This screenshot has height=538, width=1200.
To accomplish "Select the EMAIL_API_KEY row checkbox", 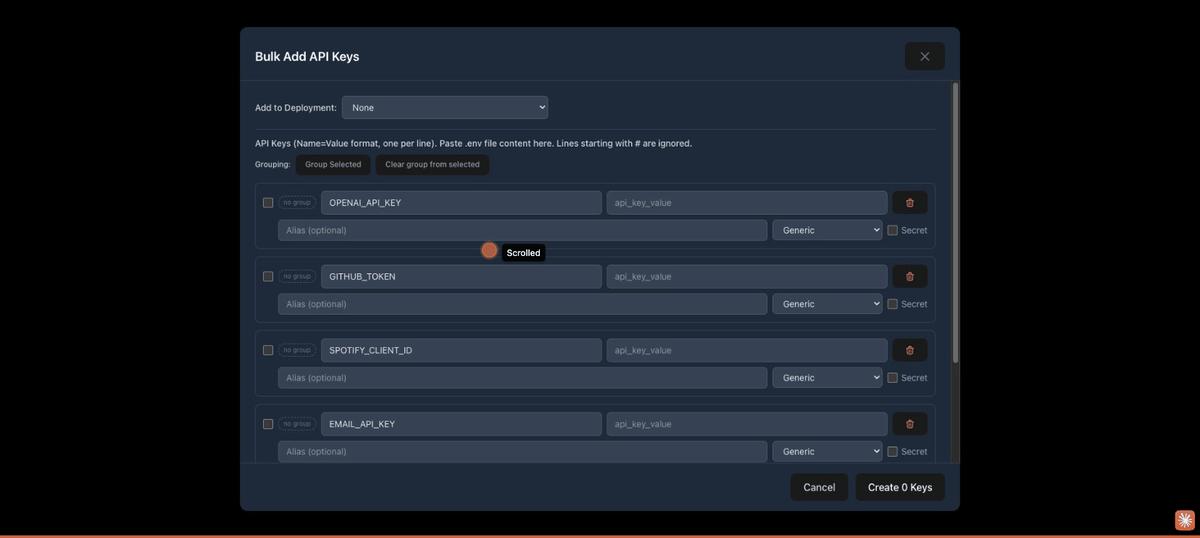I will point(268,424).
